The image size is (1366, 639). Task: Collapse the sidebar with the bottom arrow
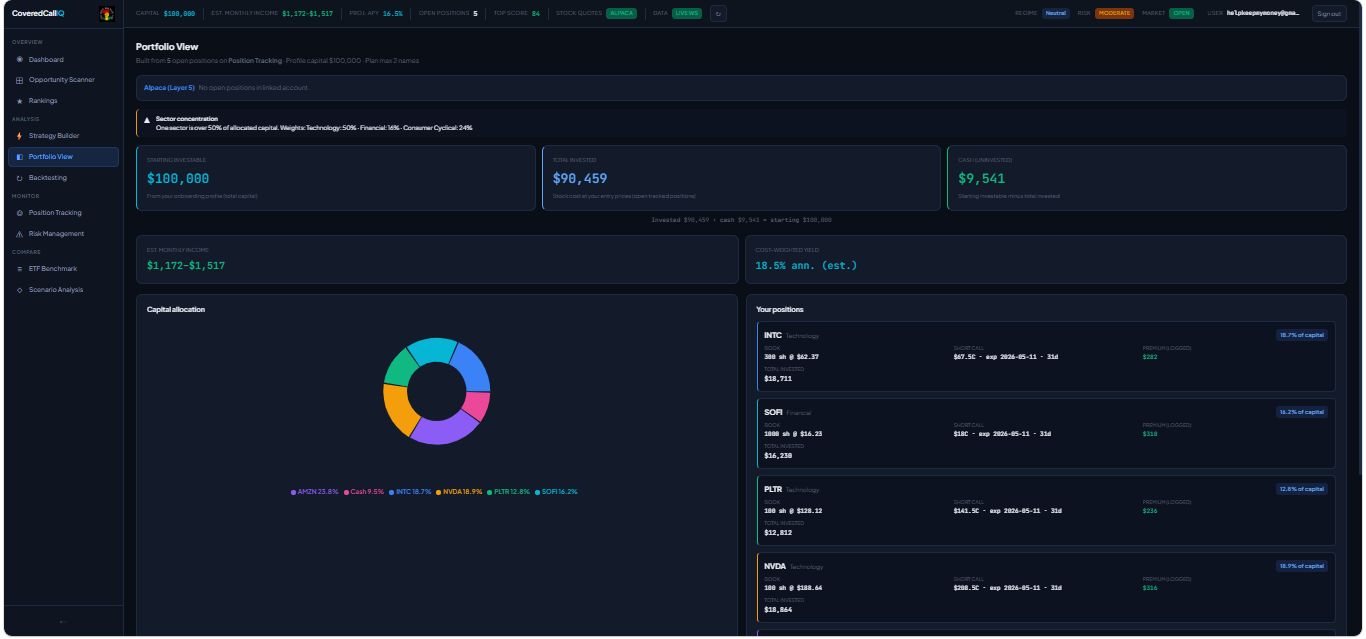(x=63, y=622)
